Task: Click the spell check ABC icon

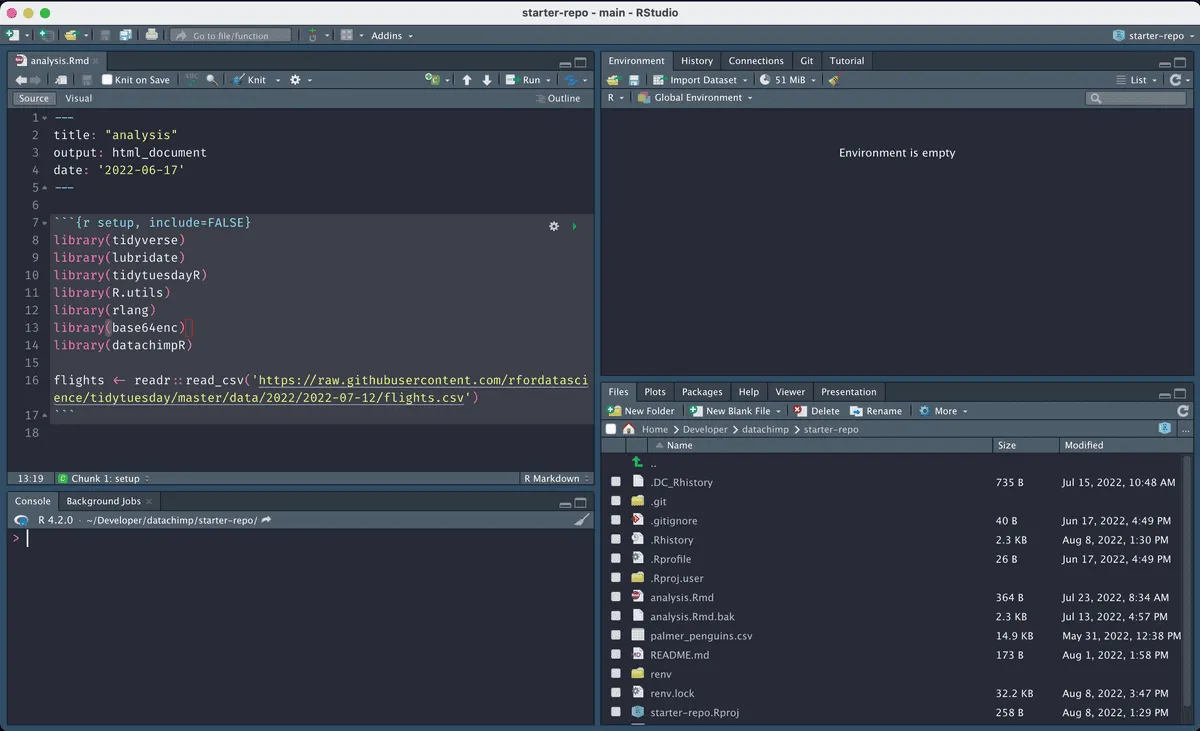Action: (x=192, y=80)
